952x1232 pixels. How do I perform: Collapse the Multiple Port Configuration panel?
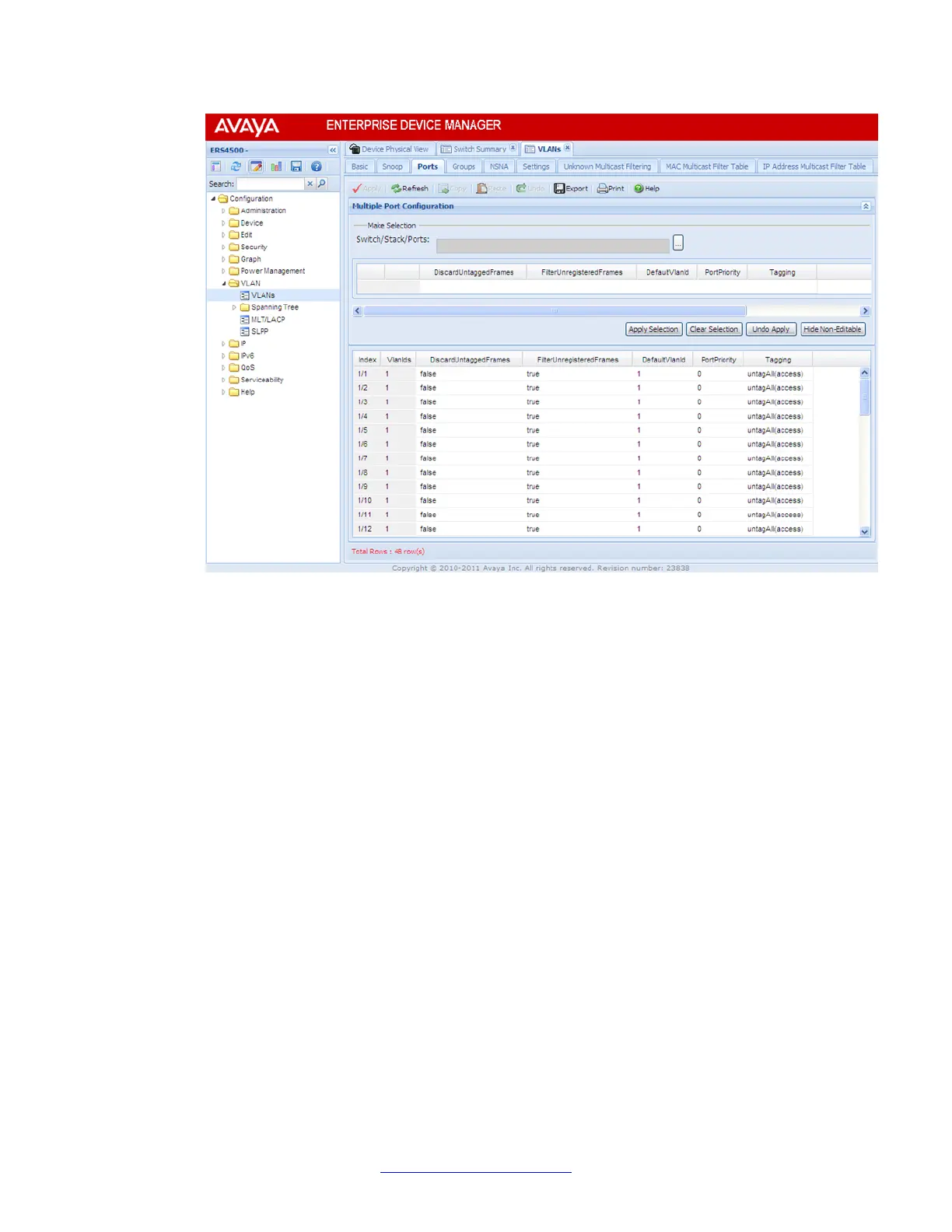point(866,206)
